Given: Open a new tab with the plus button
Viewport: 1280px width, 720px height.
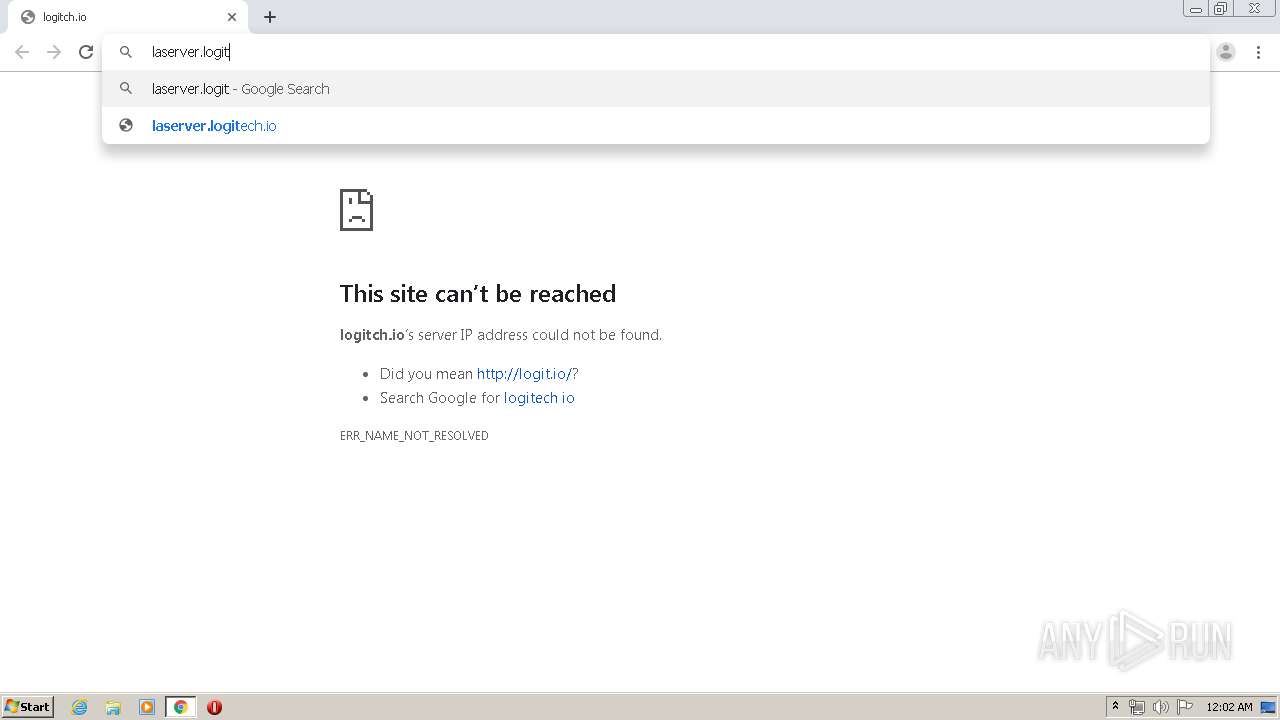Looking at the screenshot, I should 270,17.
